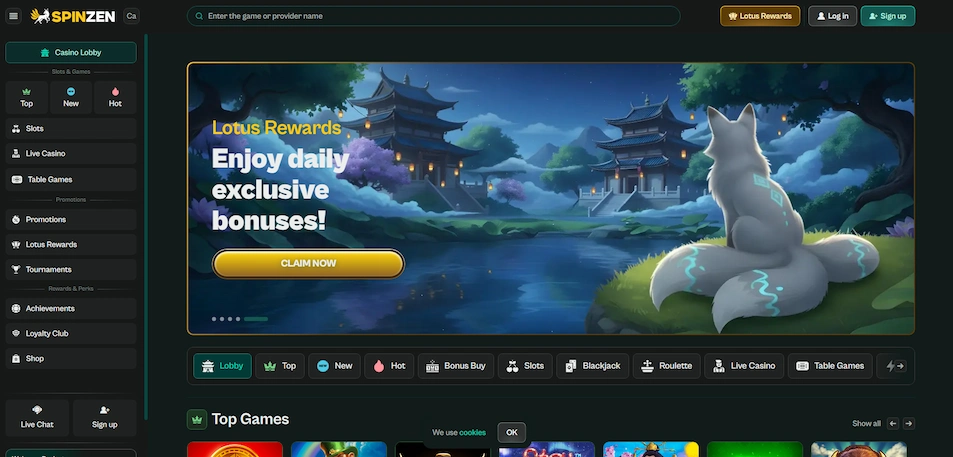Go to first banner slide dot

(x=214, y=319)
